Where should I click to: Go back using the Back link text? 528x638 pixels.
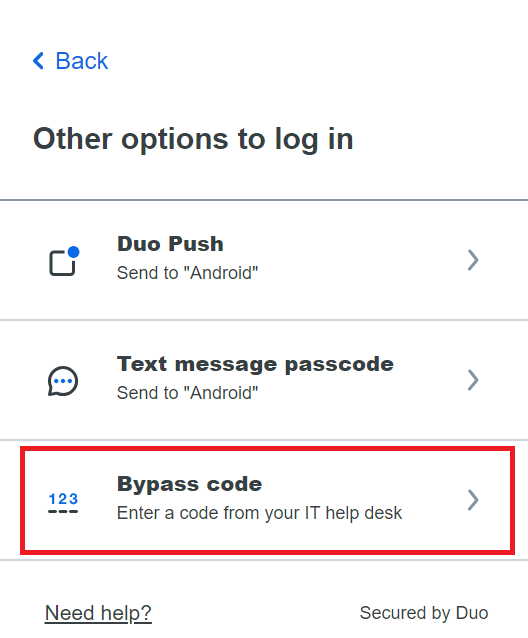point(81,61)
